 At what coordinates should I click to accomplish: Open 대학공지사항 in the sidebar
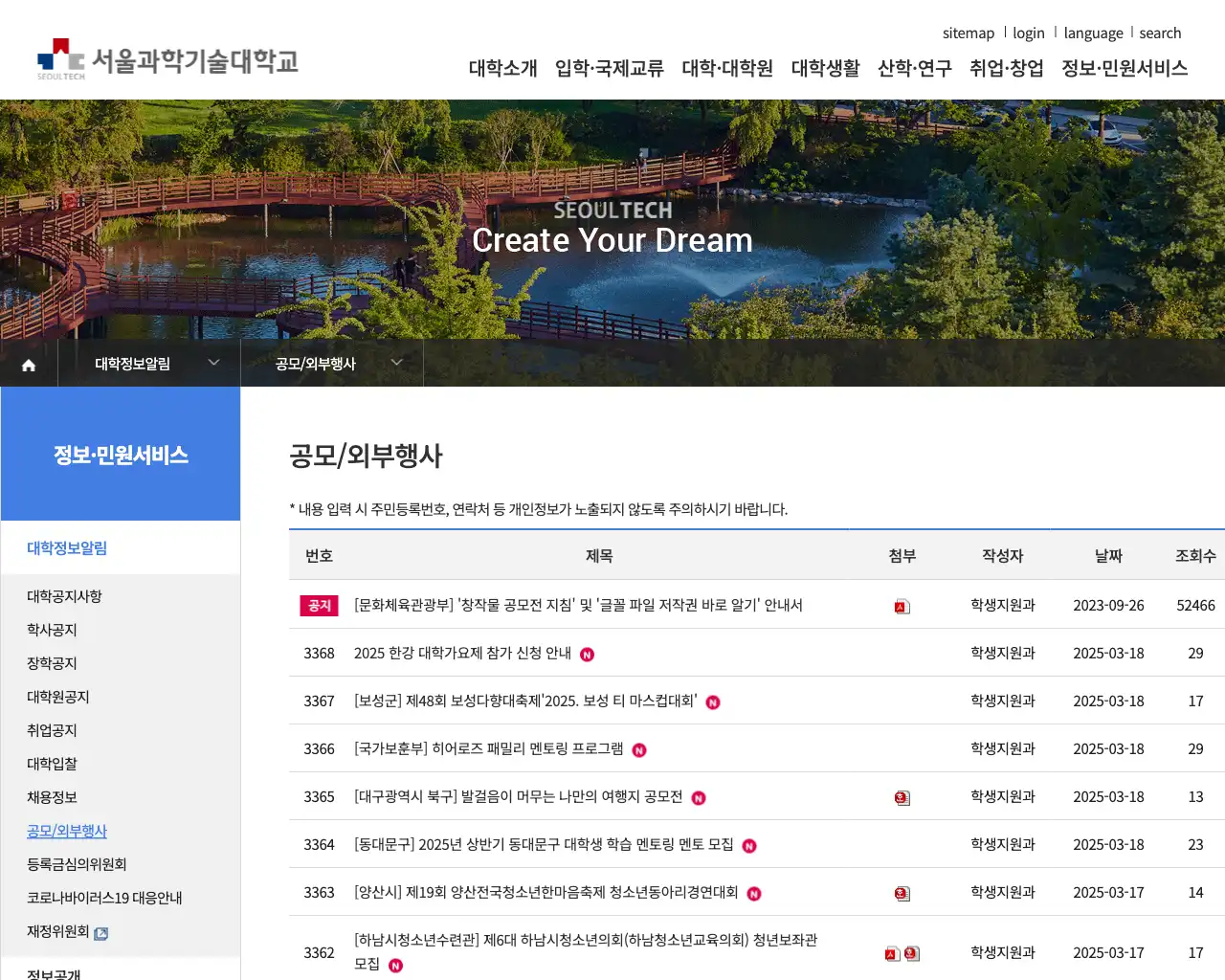64,596
